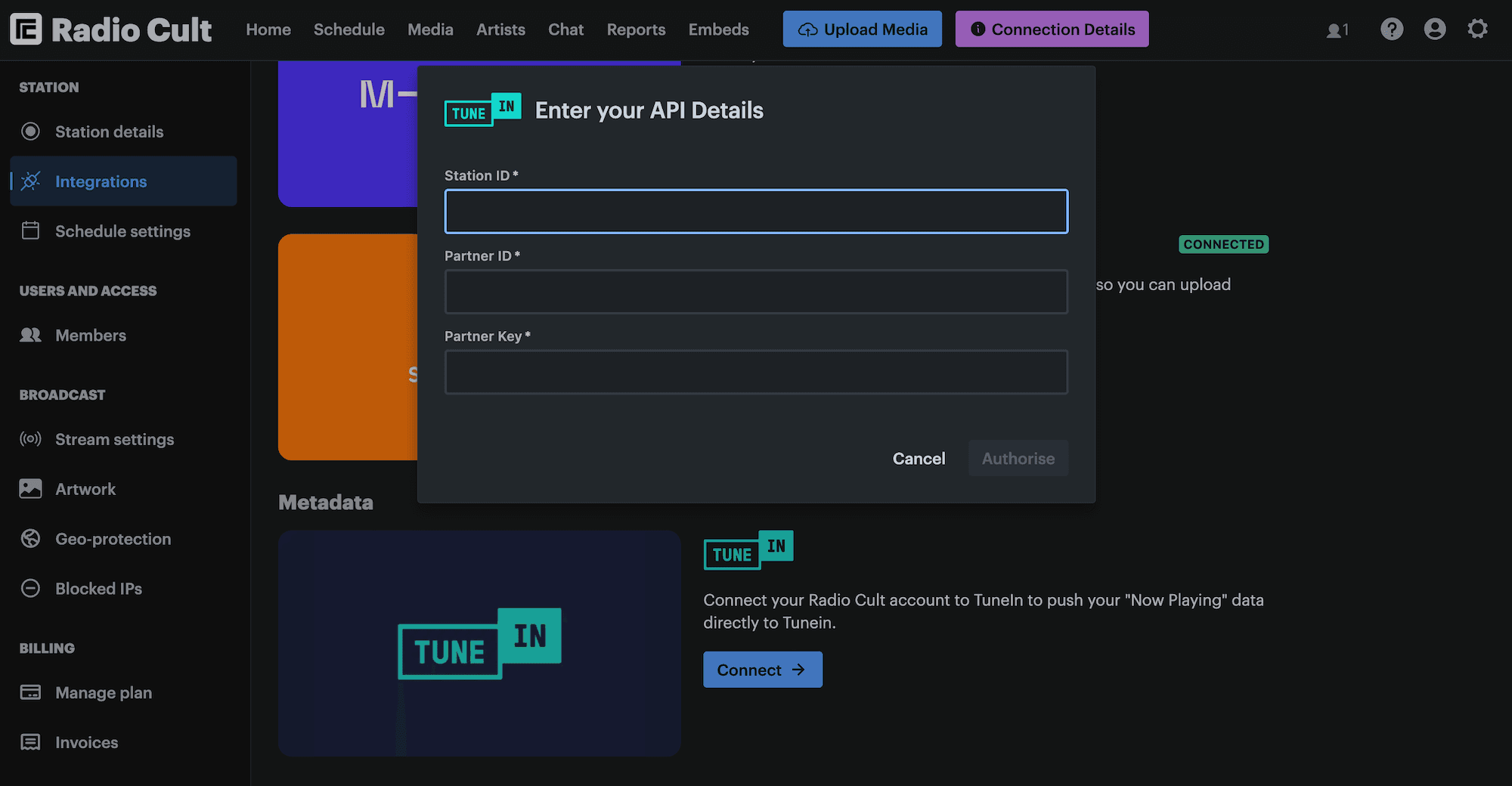
Task: Click the Blocked IPs icon
Action: tap(30, 588)
